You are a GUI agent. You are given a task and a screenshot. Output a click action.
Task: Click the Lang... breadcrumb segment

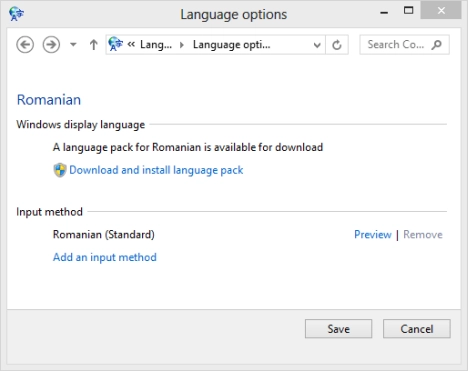click(156, 44)
